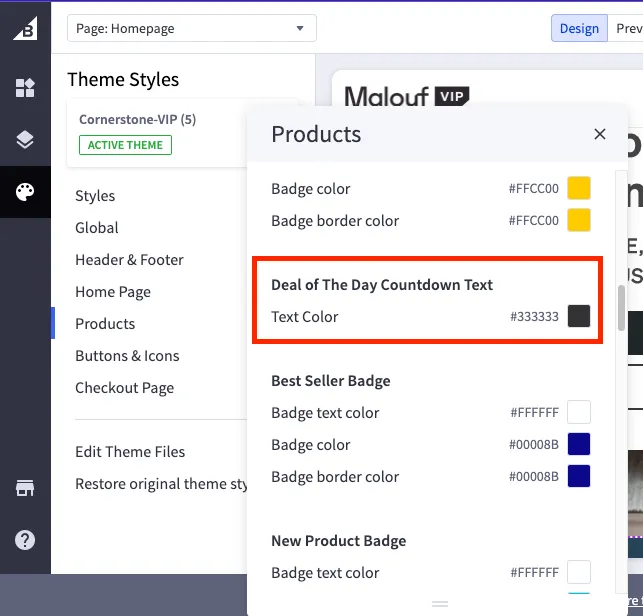The height and width of the screenshot is (616, 643).
Task: Open the help question mark icon
Action: point(25,540)
